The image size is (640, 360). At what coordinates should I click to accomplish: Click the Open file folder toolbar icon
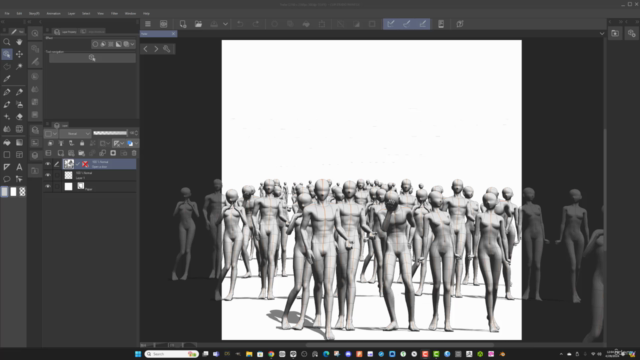click(x=198, y=24)
